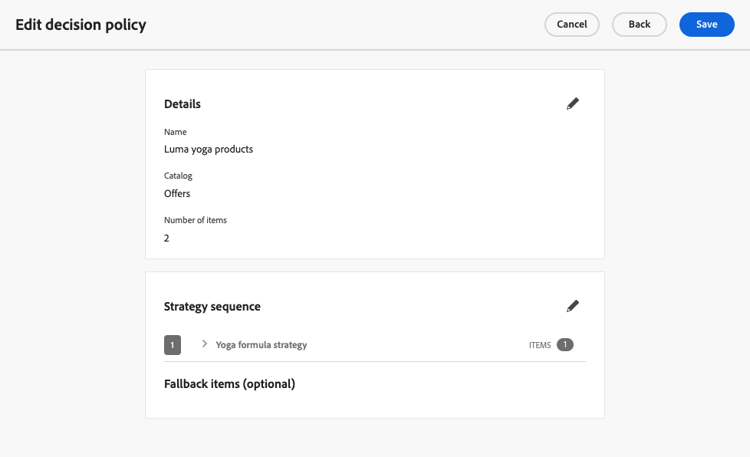The height and width of the screenshot is (457, 750).
Task: Save the decision policy
Action: (707, 25)
